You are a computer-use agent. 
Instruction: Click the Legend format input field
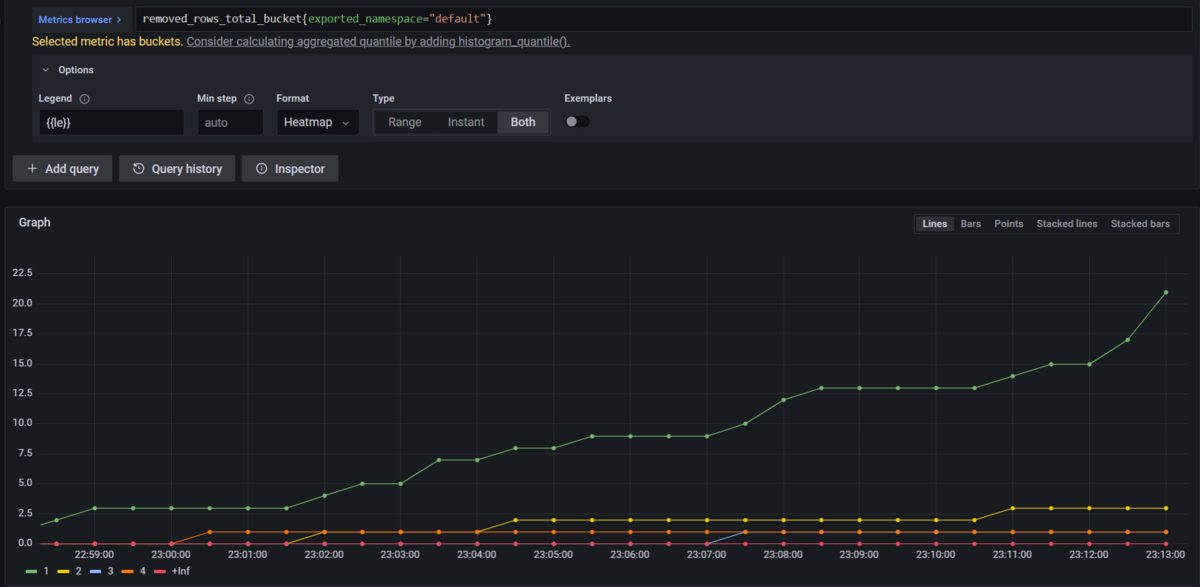coord(111,122)
